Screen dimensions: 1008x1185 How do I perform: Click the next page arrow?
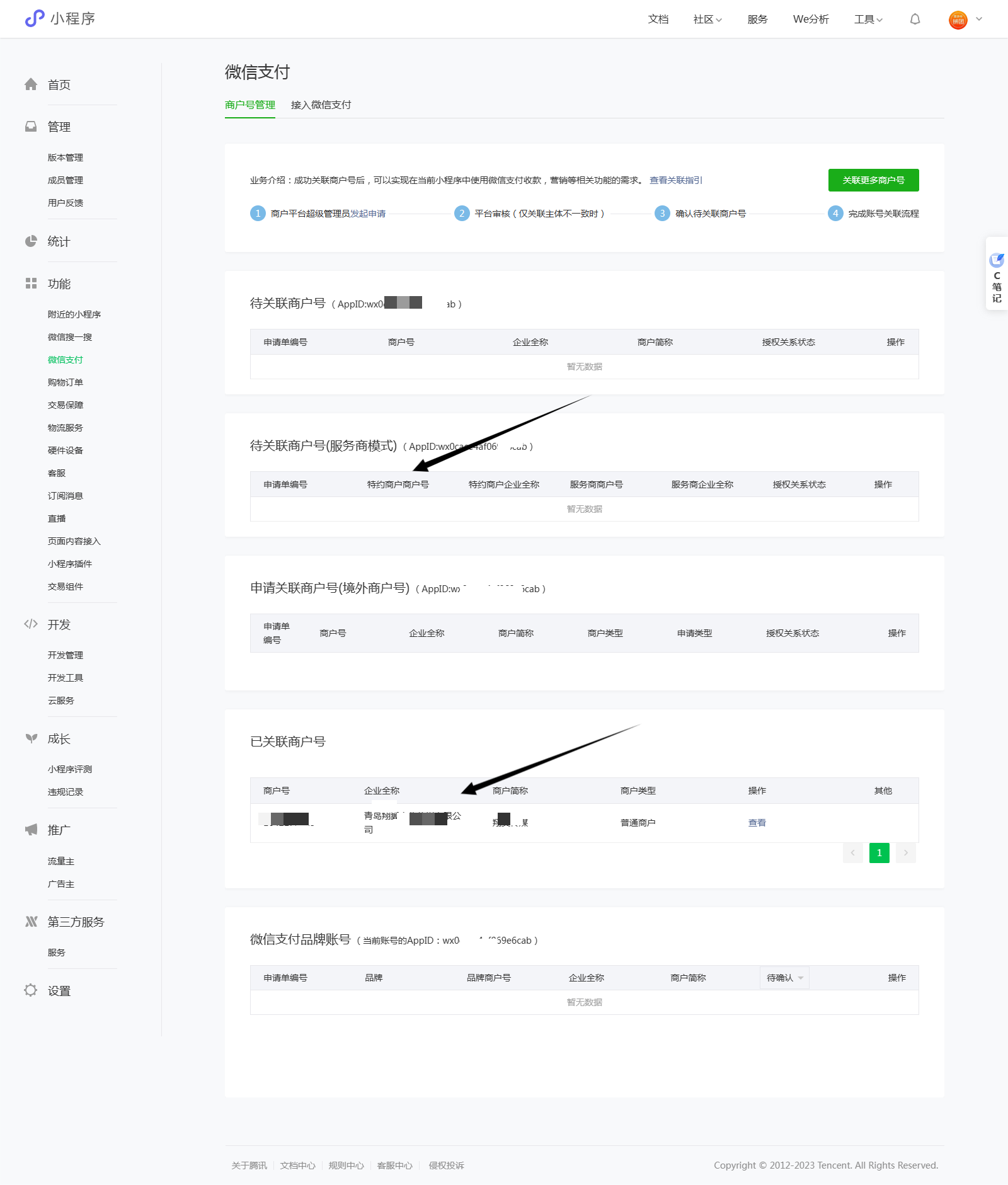coord(905,853)
